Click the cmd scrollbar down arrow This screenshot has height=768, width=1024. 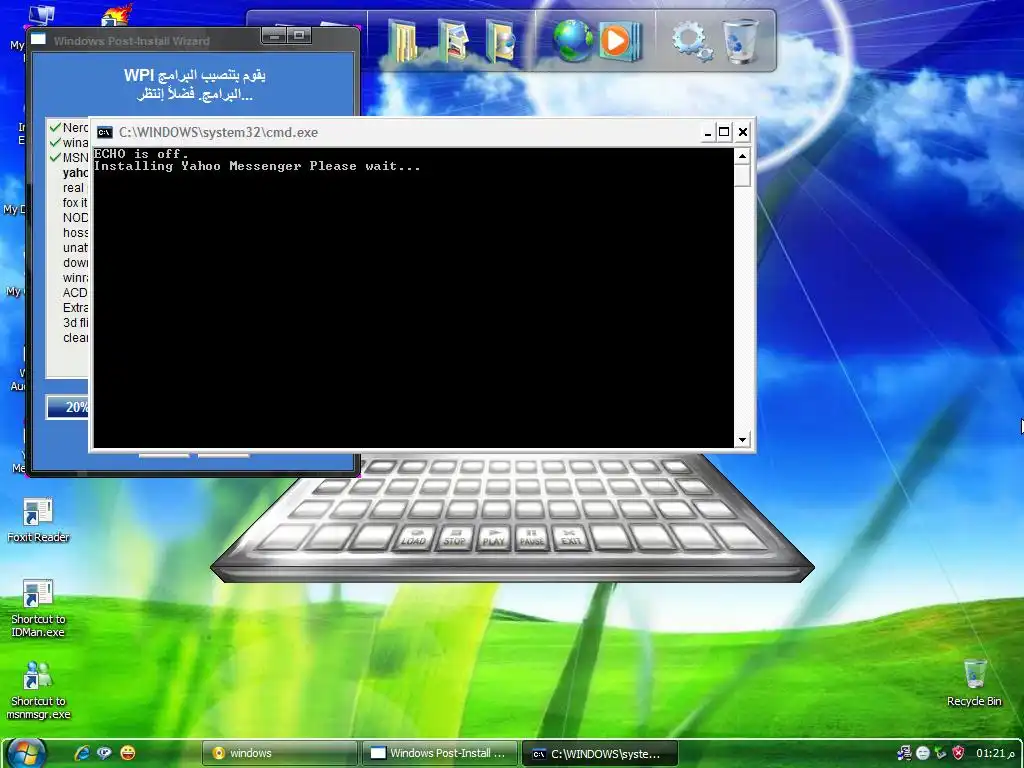[x=742, y=440]
